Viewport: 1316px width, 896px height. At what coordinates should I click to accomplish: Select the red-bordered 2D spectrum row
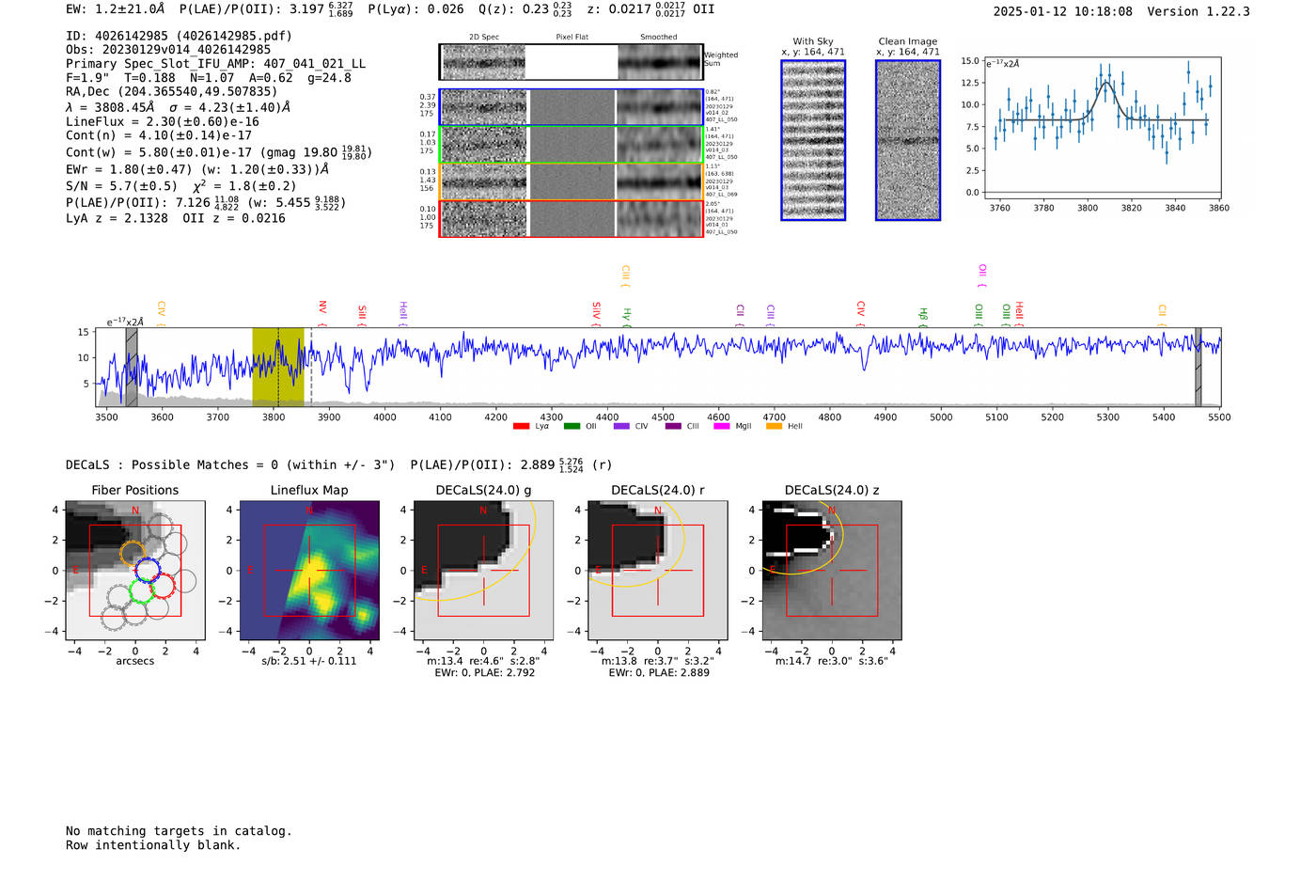coord(571,218)
